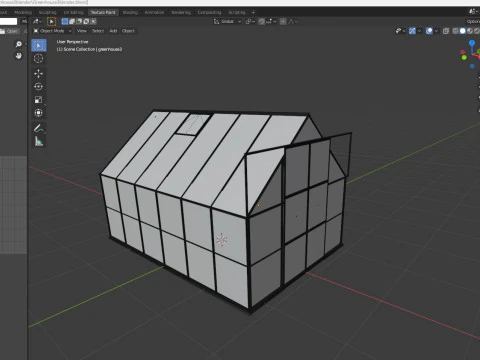Add a new workspace with the plus button

pos(253,12)
